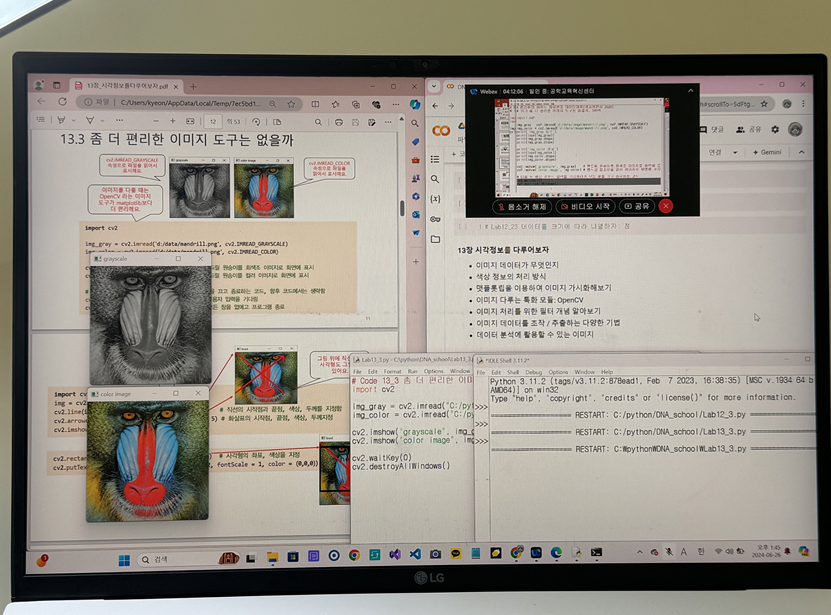The width and height of the screenshot is (831, 615).
Task: Open the PDF table of contents icon
Action: click(x=40, y=120)
